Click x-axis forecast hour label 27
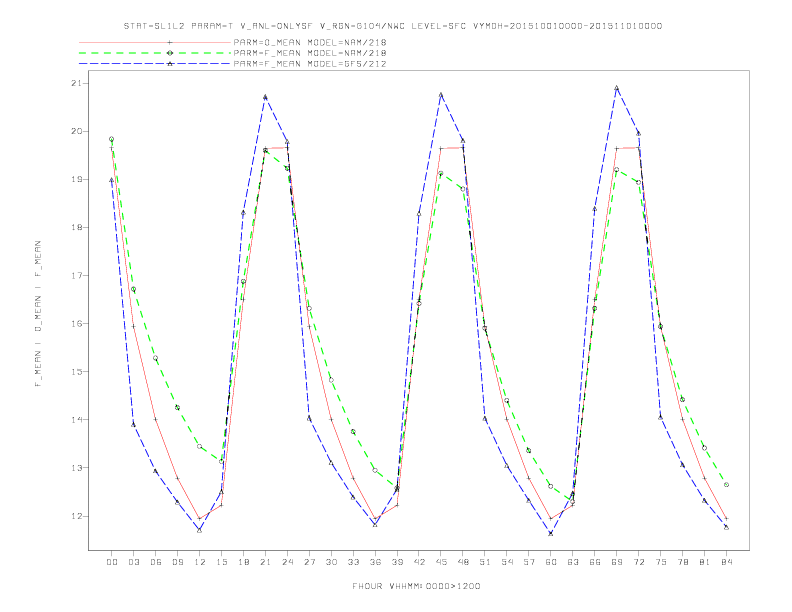The height and width of the screenshot is (612, 792). (x=310, y=562)
